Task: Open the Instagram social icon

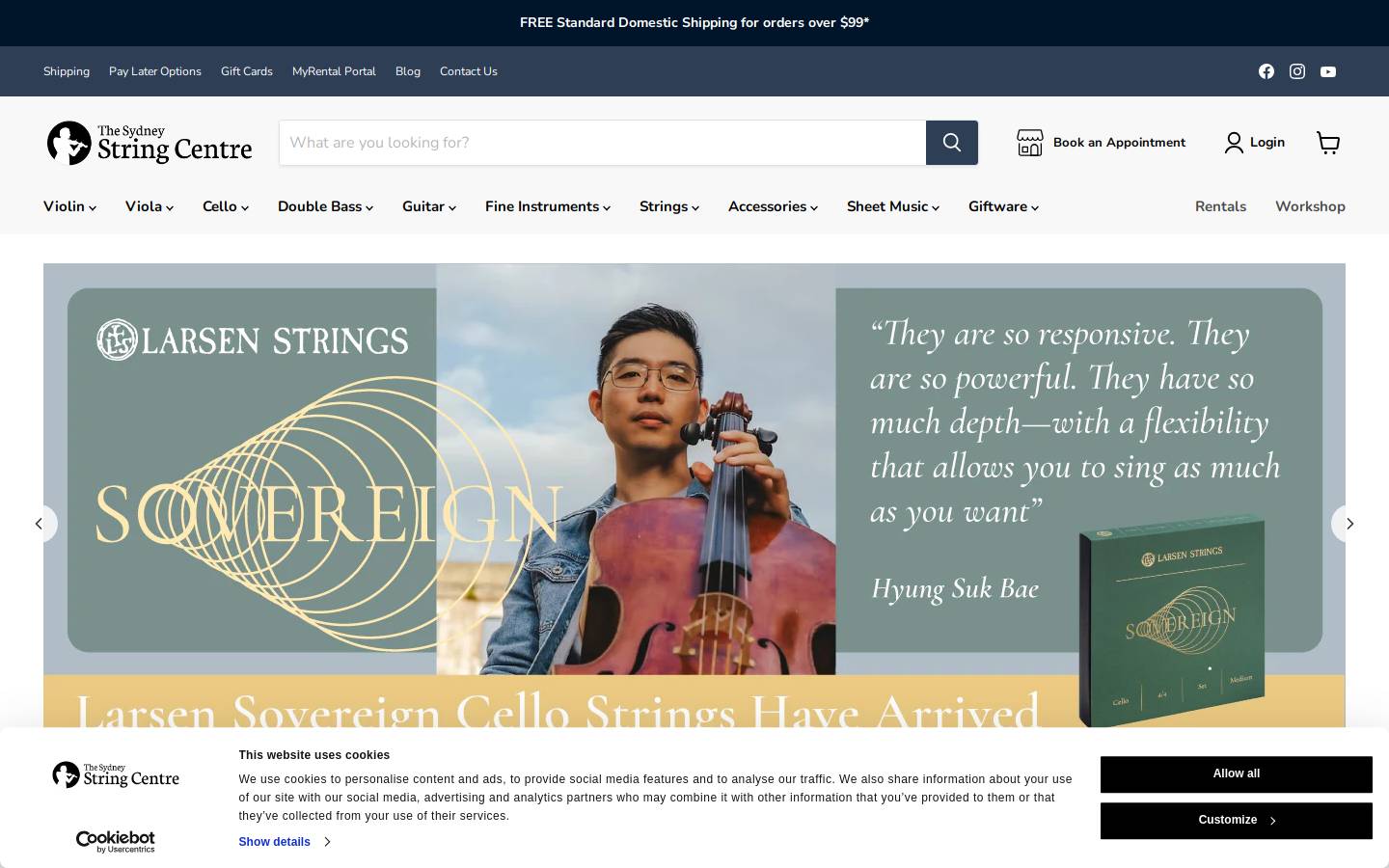Action: pos(1297,71)
